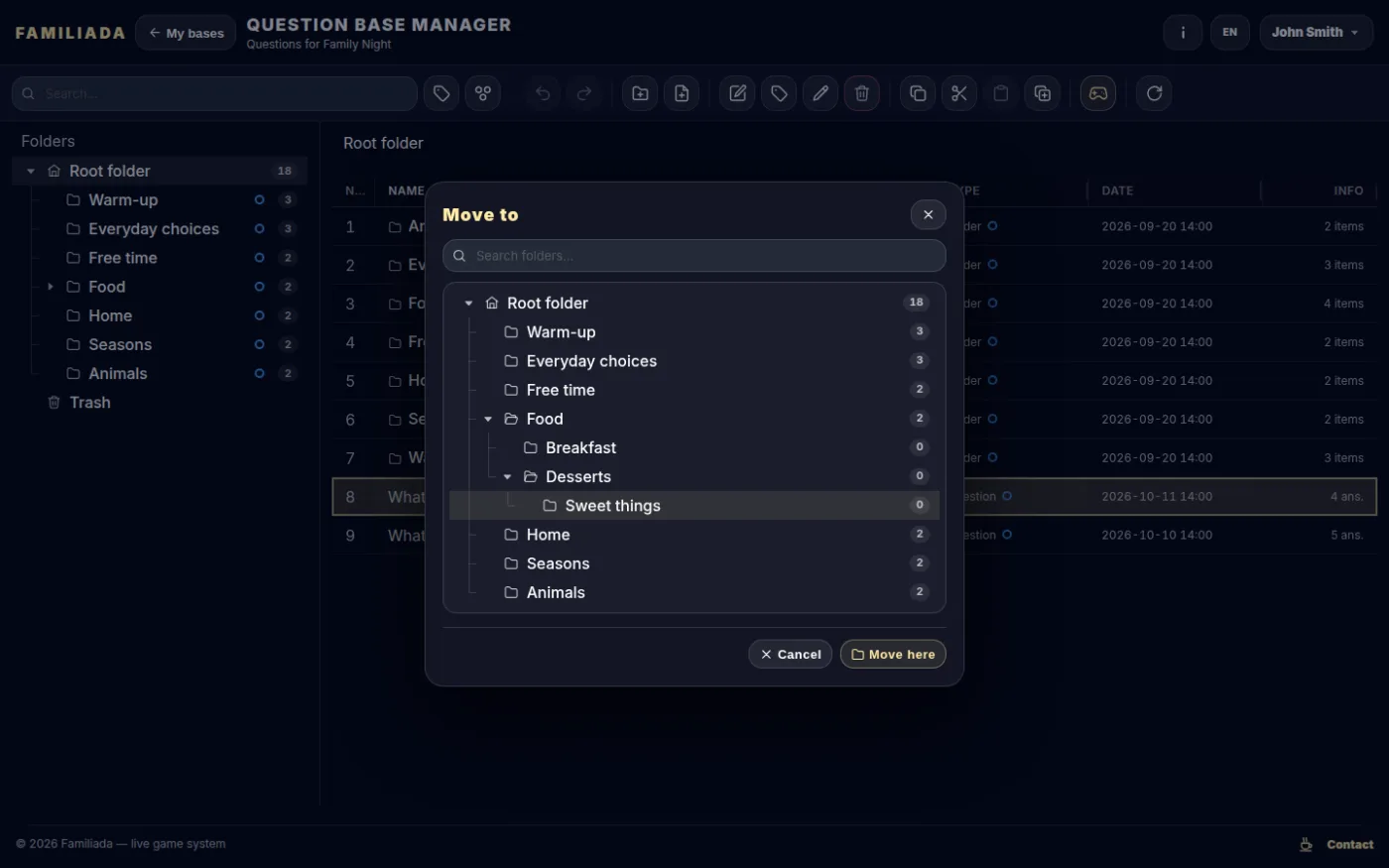Open the gamepad play mode icon

click(x=1098, y=93)
